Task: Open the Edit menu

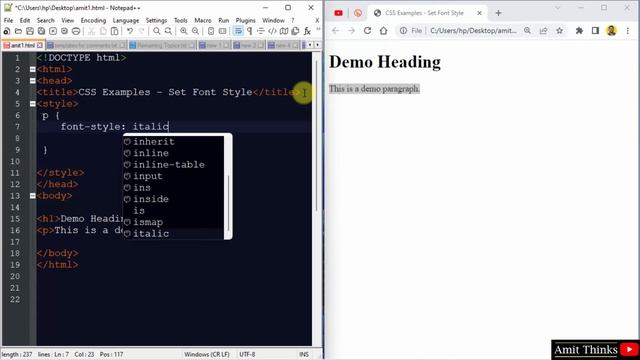Action: pyautogui.click(x=25, y=20)
